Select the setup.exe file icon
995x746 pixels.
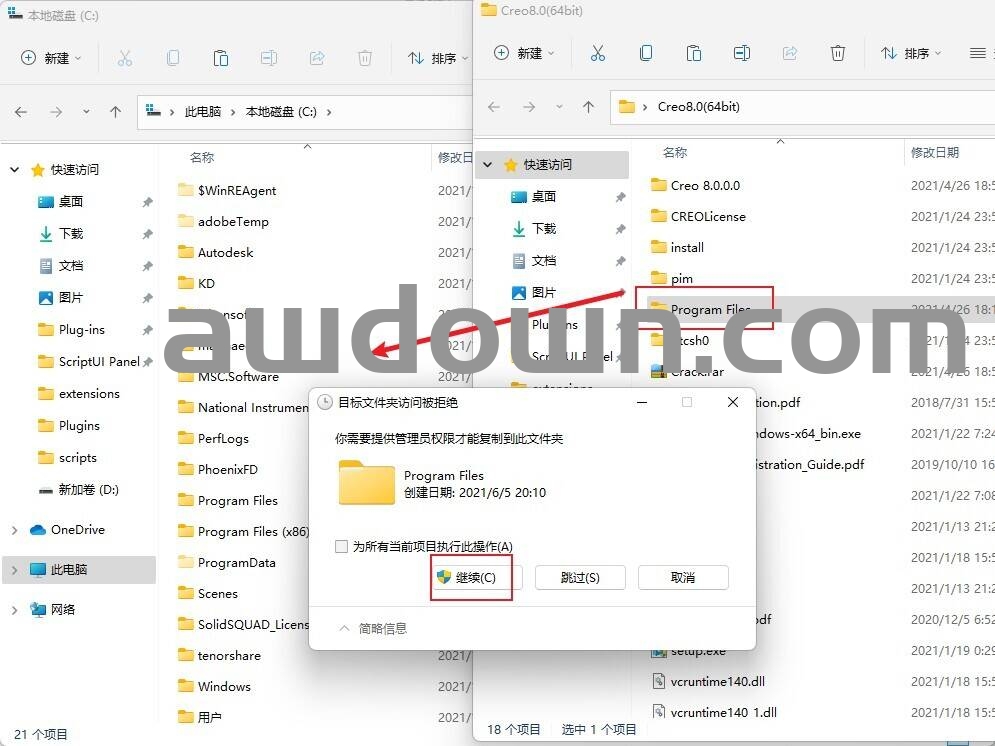[x=659, y=651]
